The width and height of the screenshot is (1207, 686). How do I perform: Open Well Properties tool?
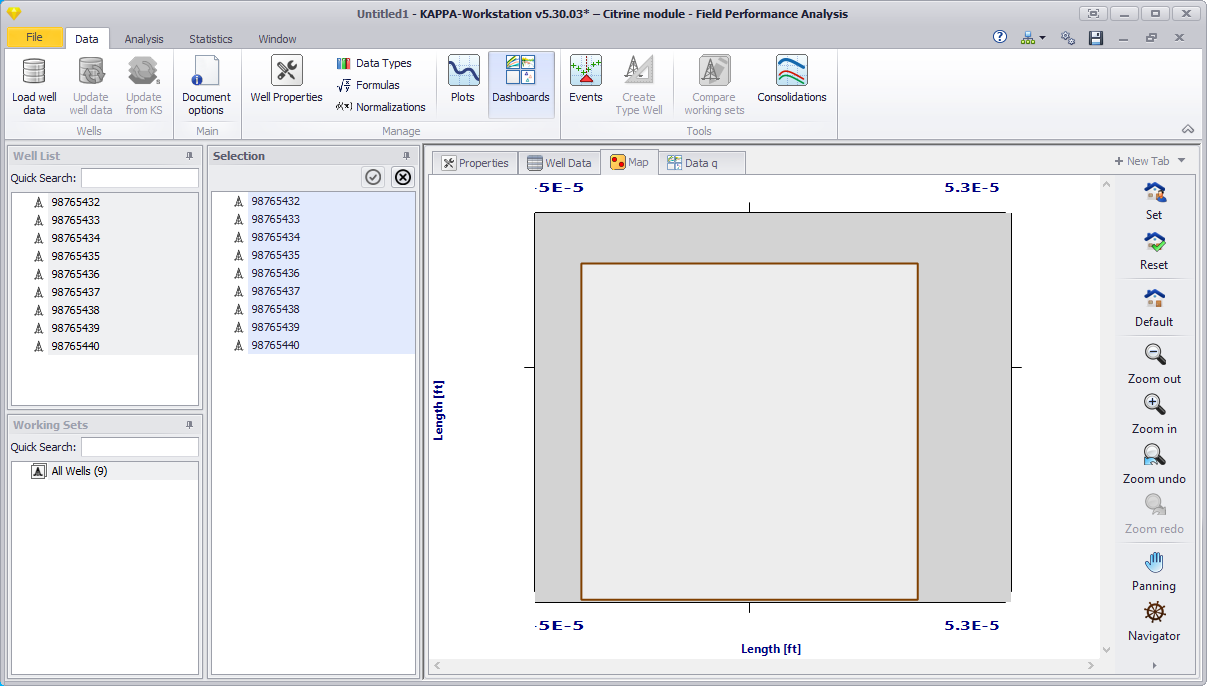pyautogui.click(x=286, y=80)
